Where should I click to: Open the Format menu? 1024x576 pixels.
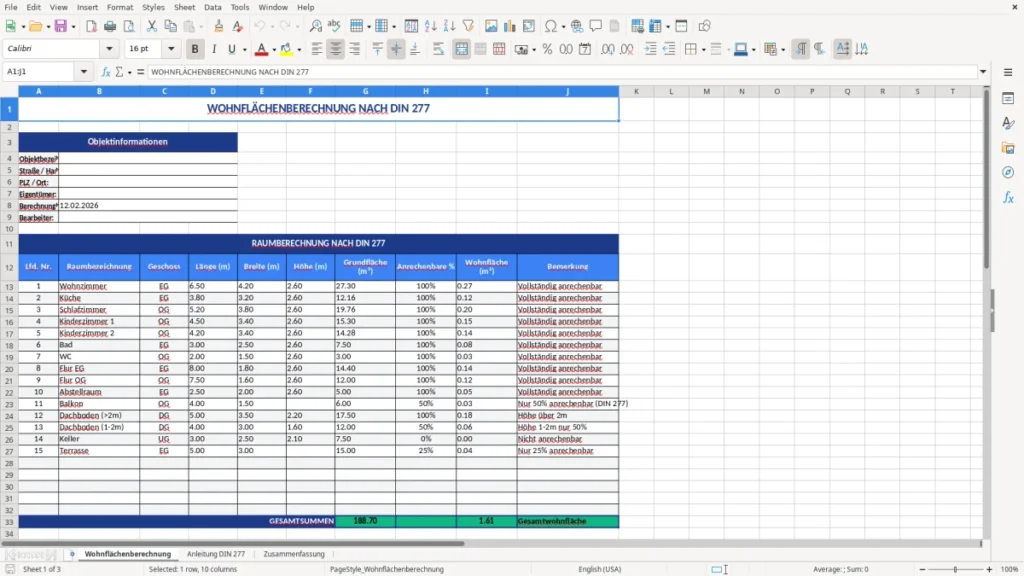(x=120, y=7)
